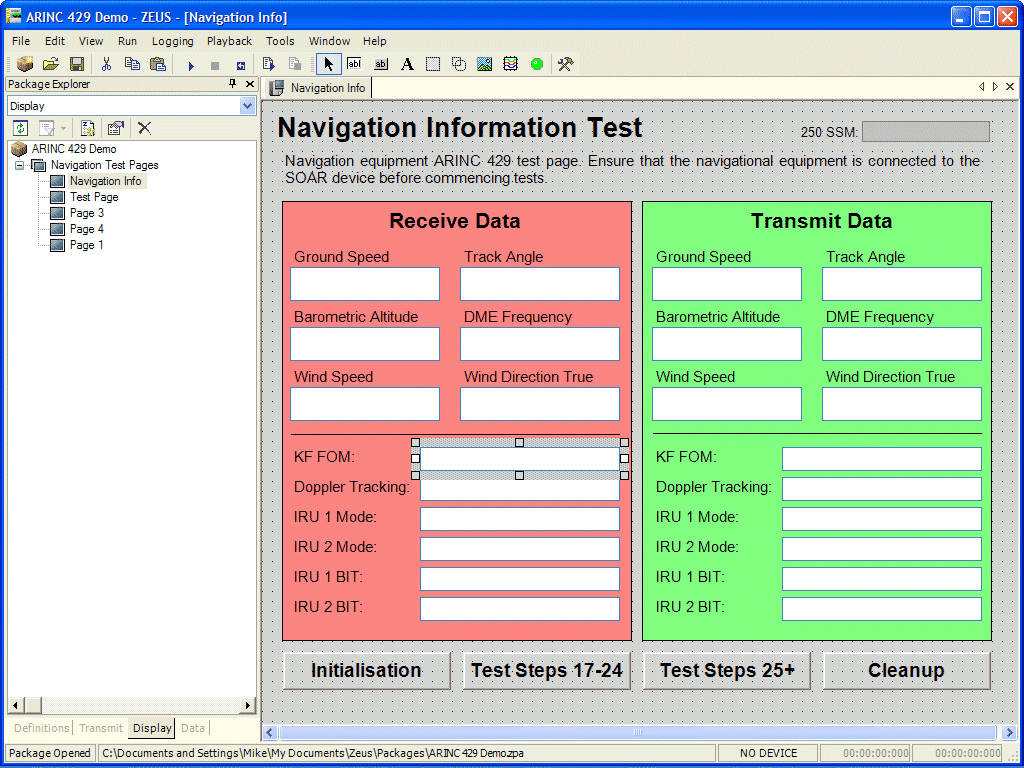Open the hammer and wrench tools icon
The width and height of the screenshot is (1024, 768).
tap(566, 64)
